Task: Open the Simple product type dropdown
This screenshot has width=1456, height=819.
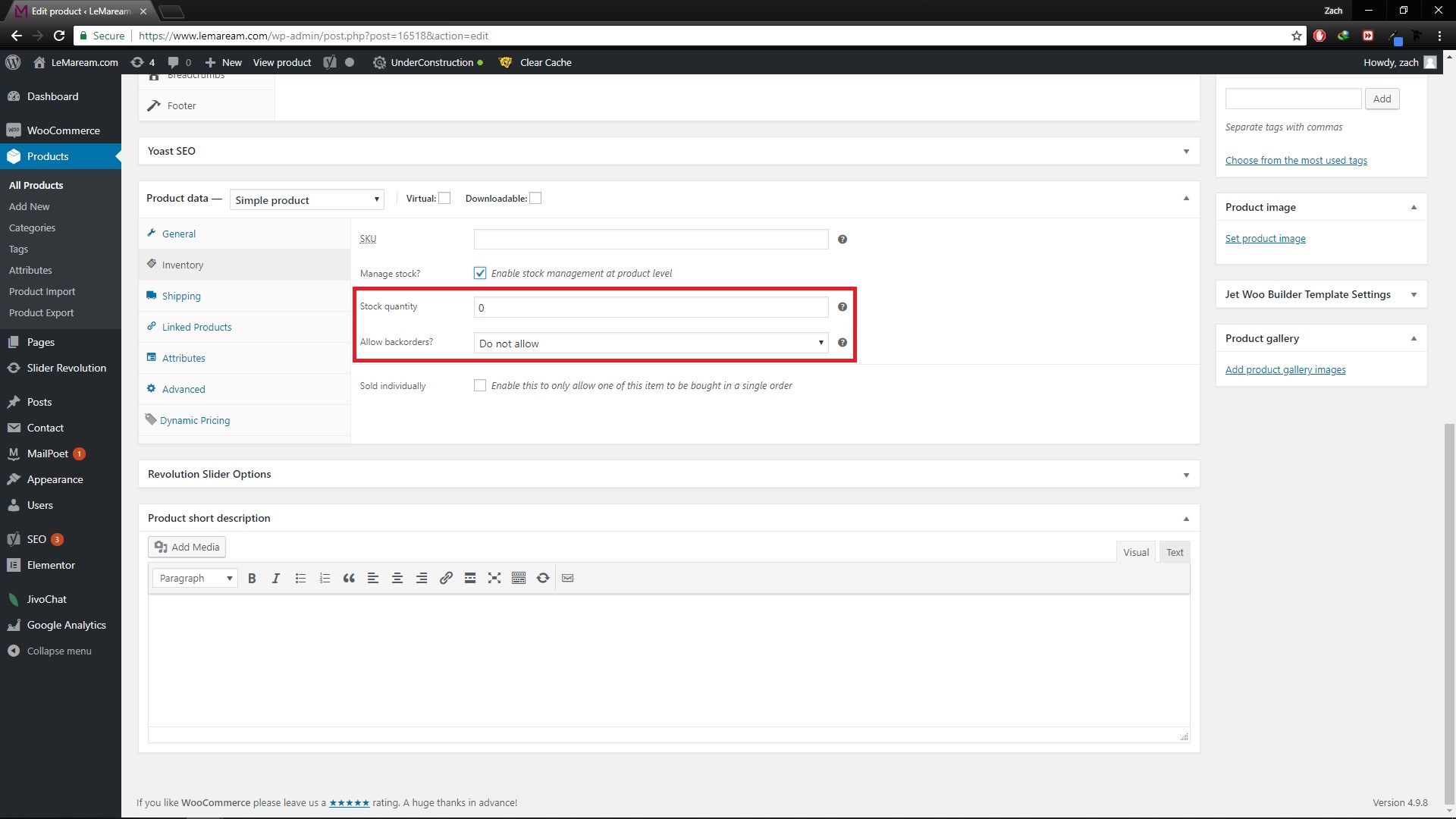Action: point(307,200)
